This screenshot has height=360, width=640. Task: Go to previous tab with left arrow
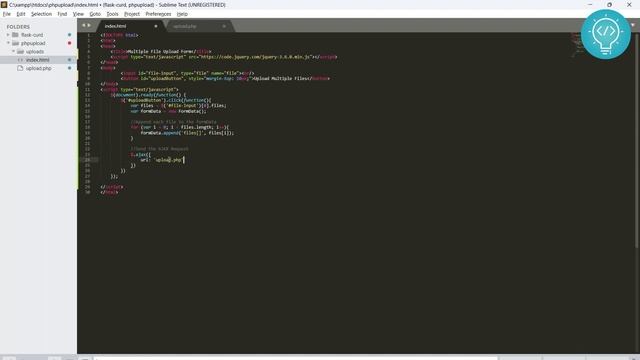(84, 25)
